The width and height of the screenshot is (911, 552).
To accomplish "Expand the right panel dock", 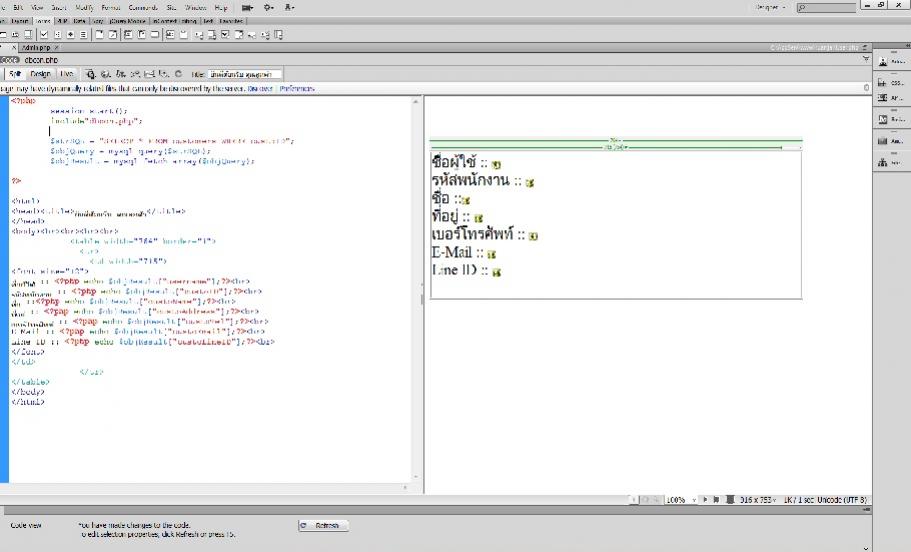I will click(x=907, y=45).
